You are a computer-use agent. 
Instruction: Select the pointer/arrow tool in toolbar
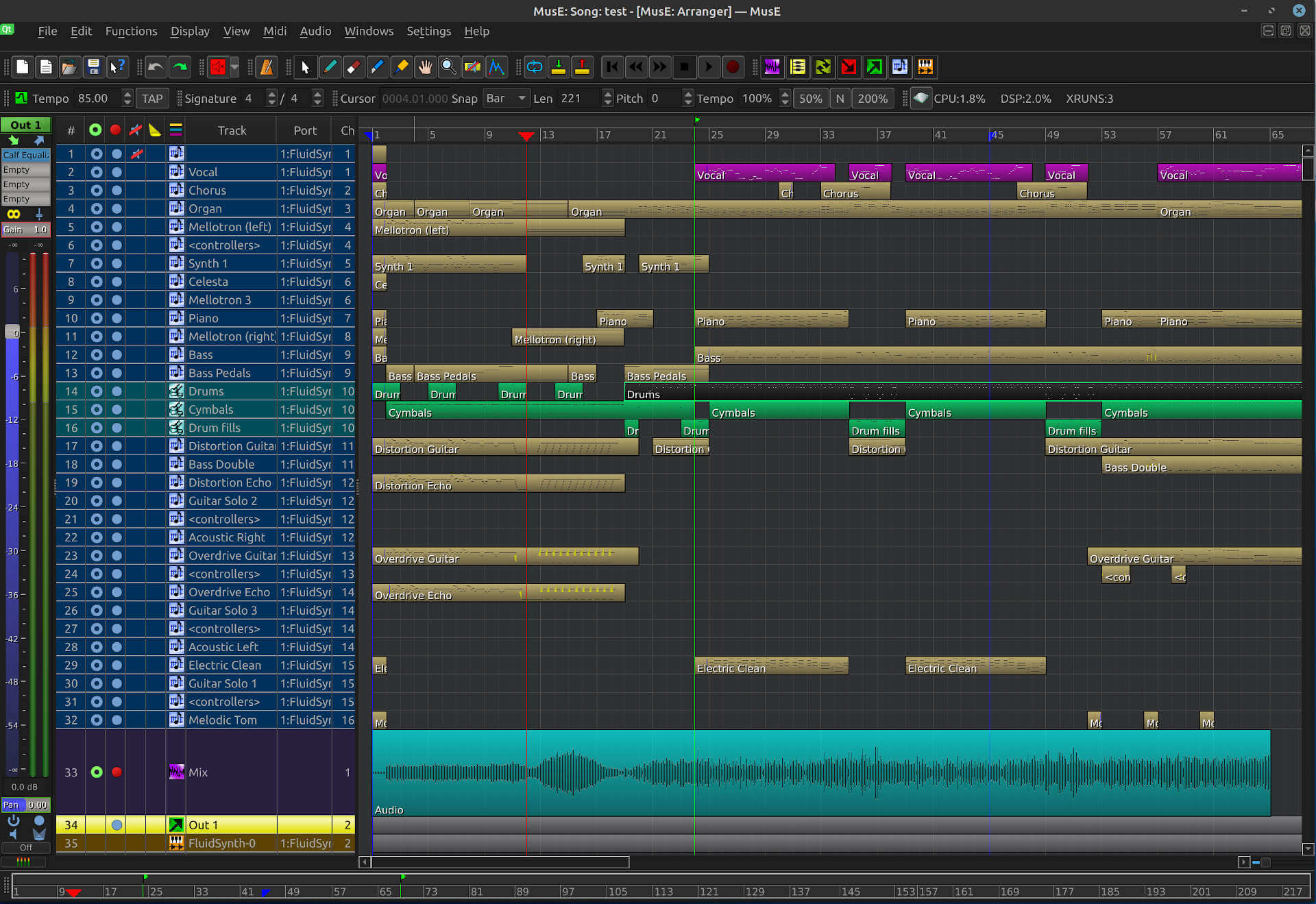pyautogui.click(x=306, y=67)
